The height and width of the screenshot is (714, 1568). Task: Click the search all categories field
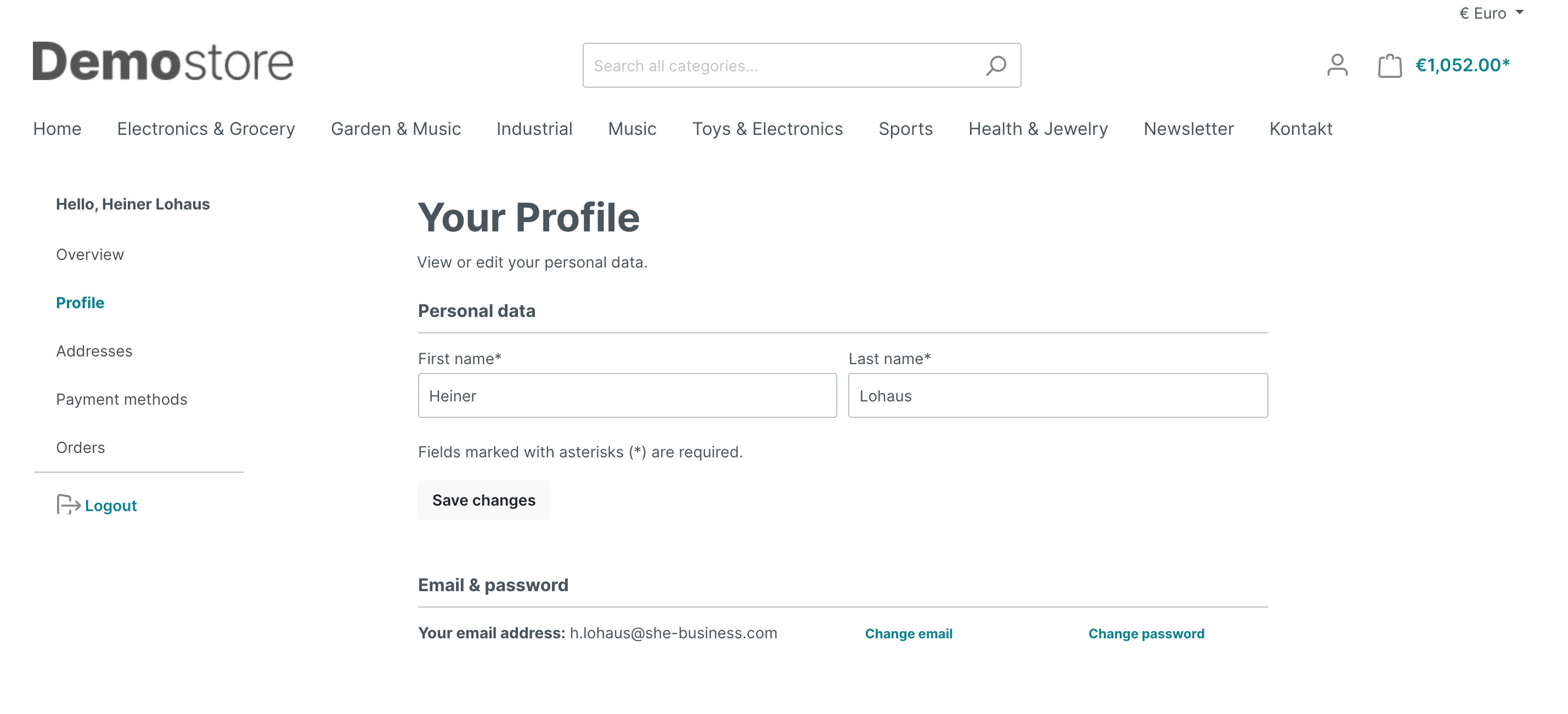[801, 66]
